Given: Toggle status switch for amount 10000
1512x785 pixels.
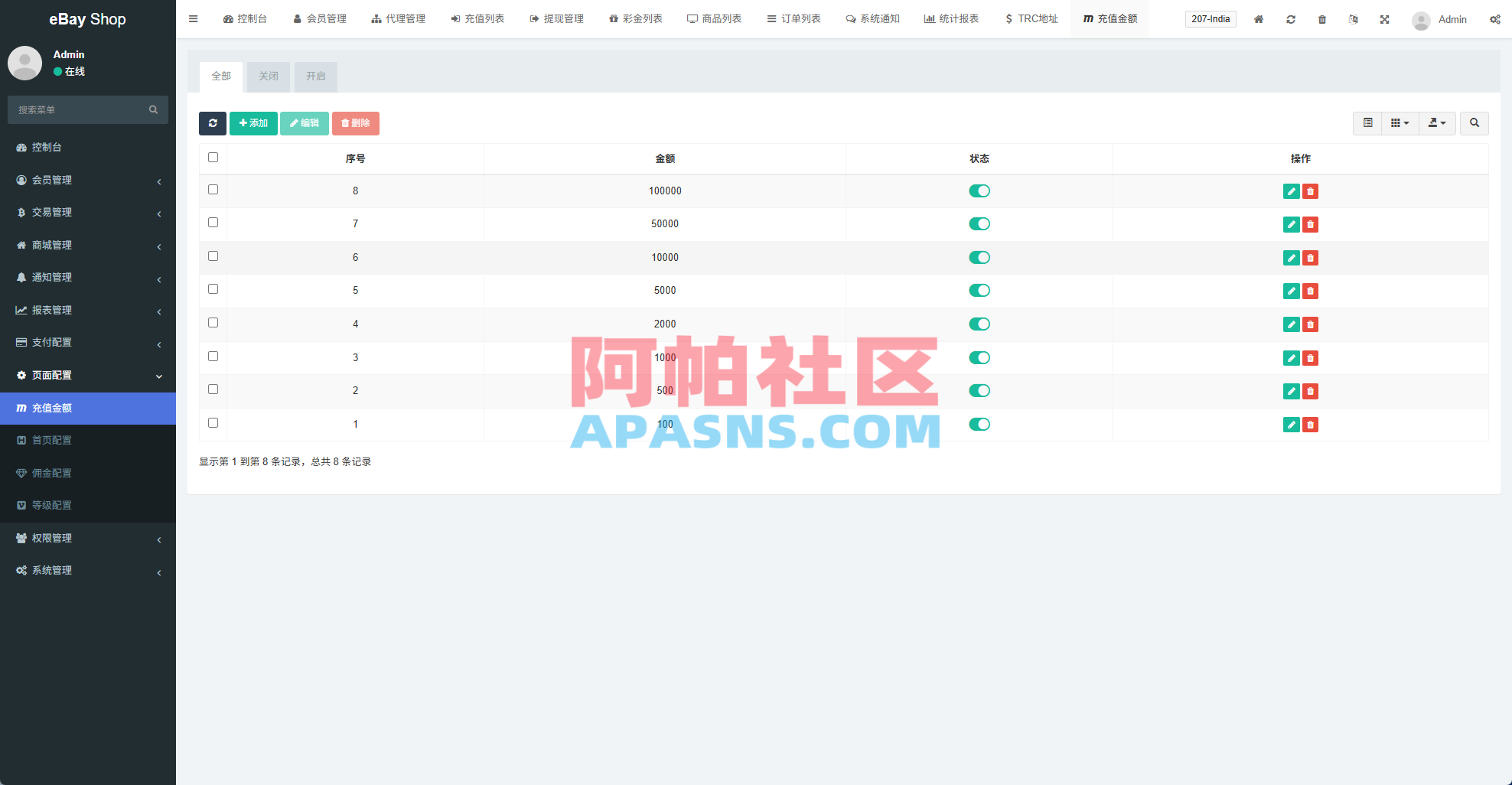Looking at the screenshot, I should pos(979,258).
